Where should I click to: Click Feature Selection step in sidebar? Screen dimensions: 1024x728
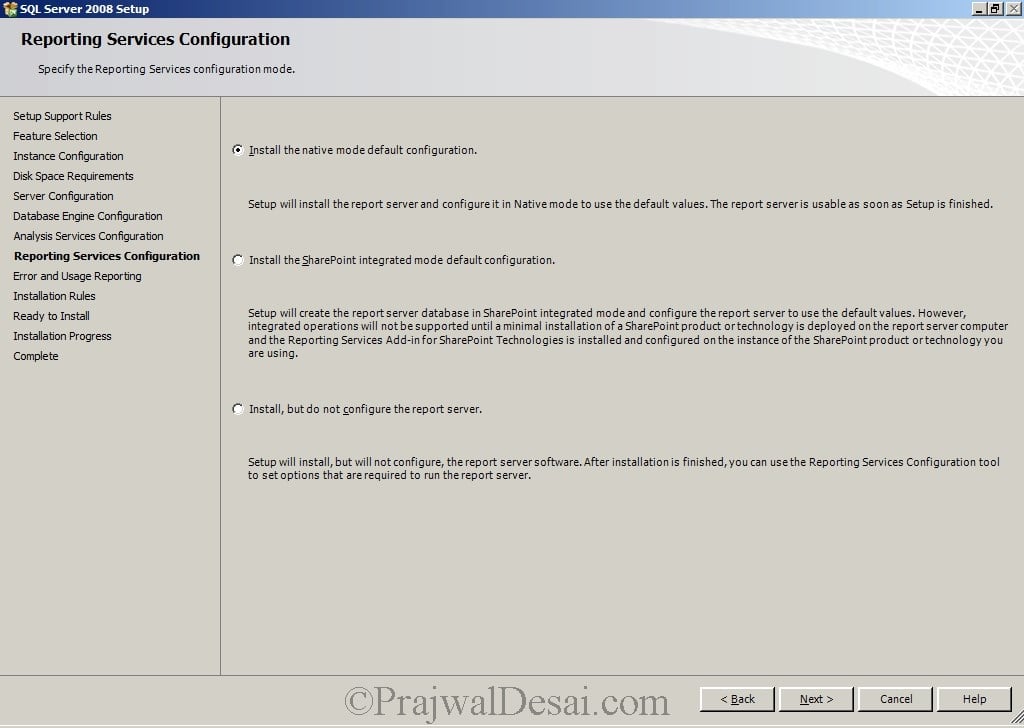(x=55, y=136)
